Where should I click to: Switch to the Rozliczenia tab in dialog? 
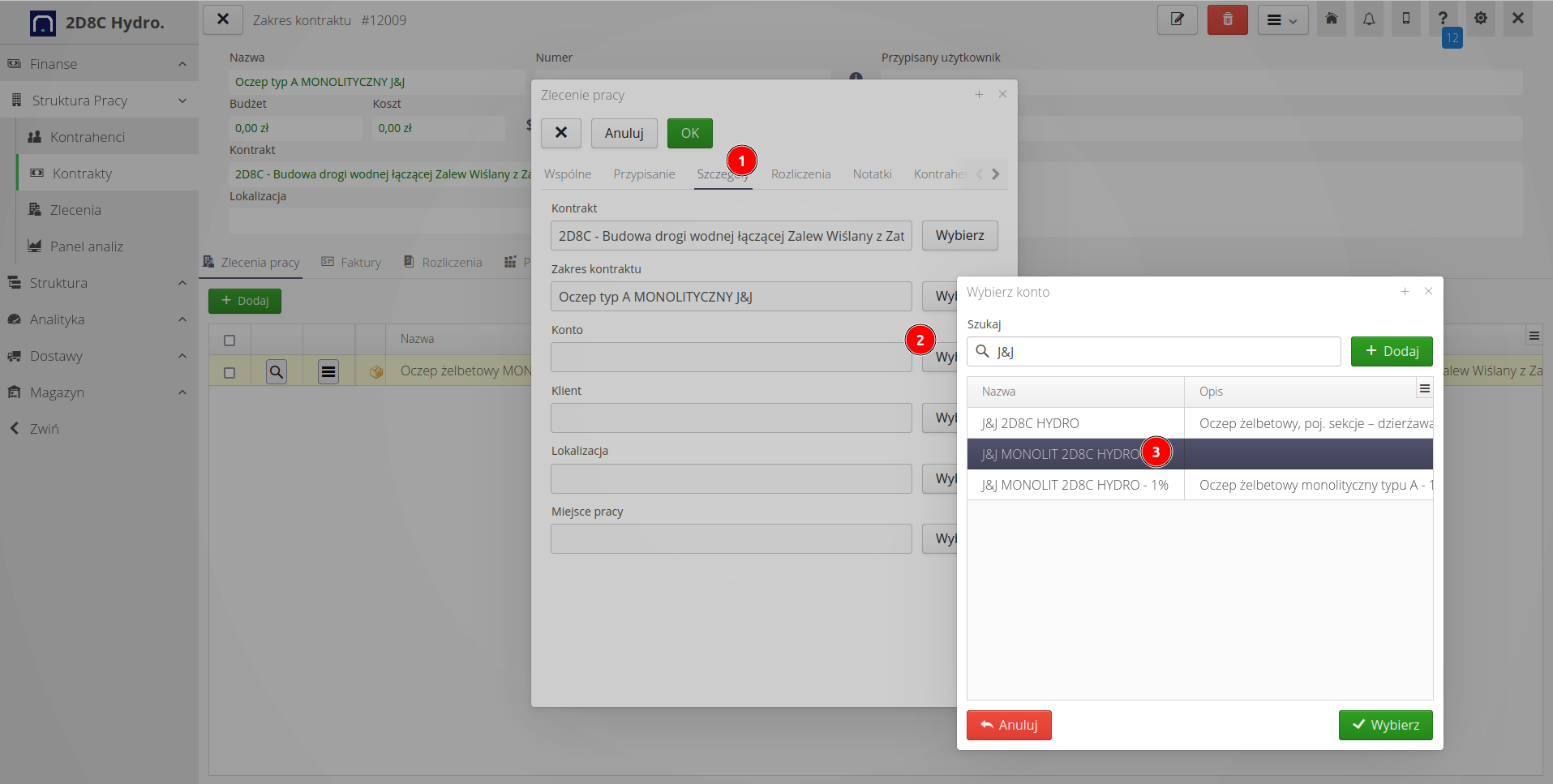(x=800, y=174)
